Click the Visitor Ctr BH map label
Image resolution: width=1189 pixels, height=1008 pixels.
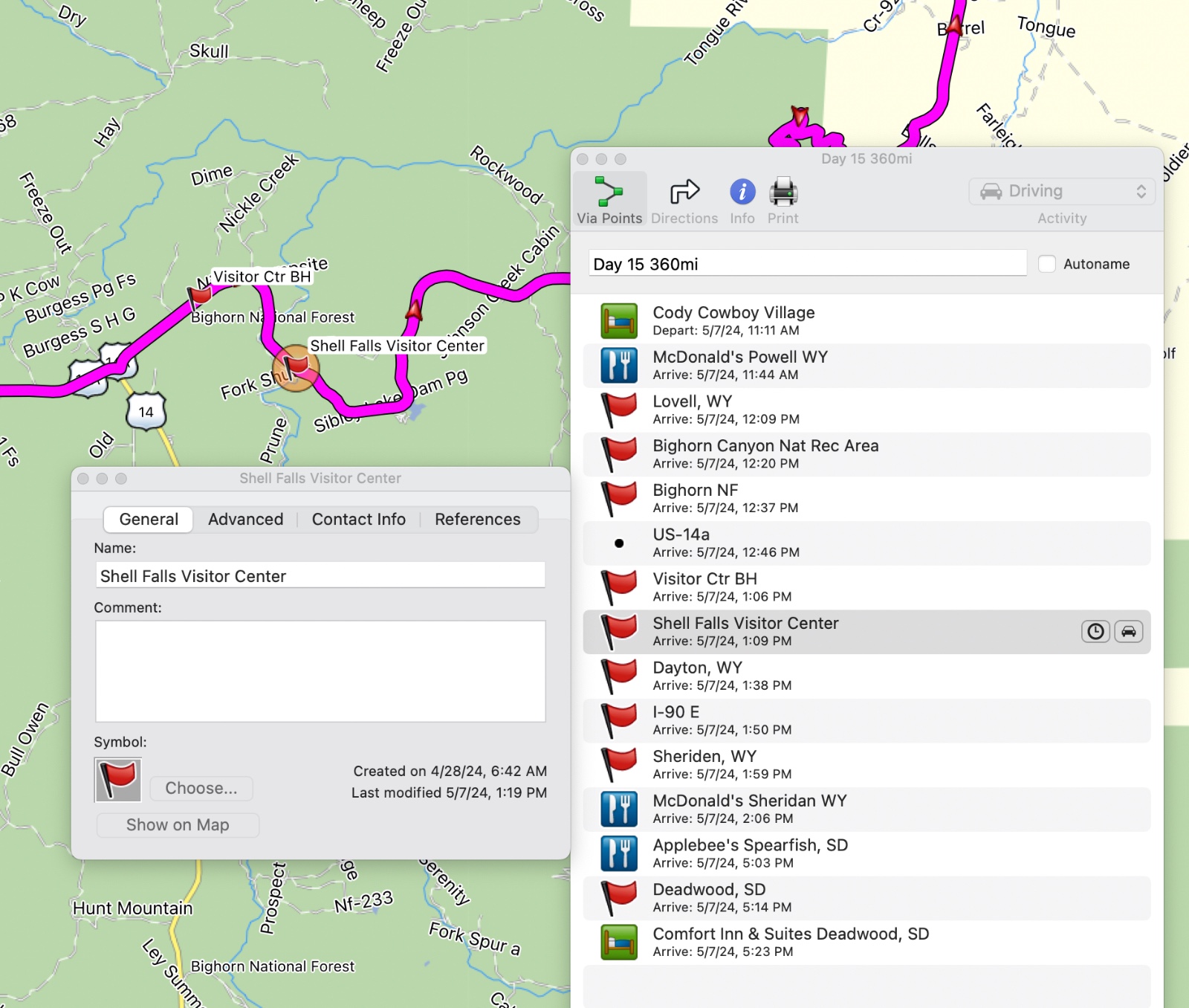[262, 277]
